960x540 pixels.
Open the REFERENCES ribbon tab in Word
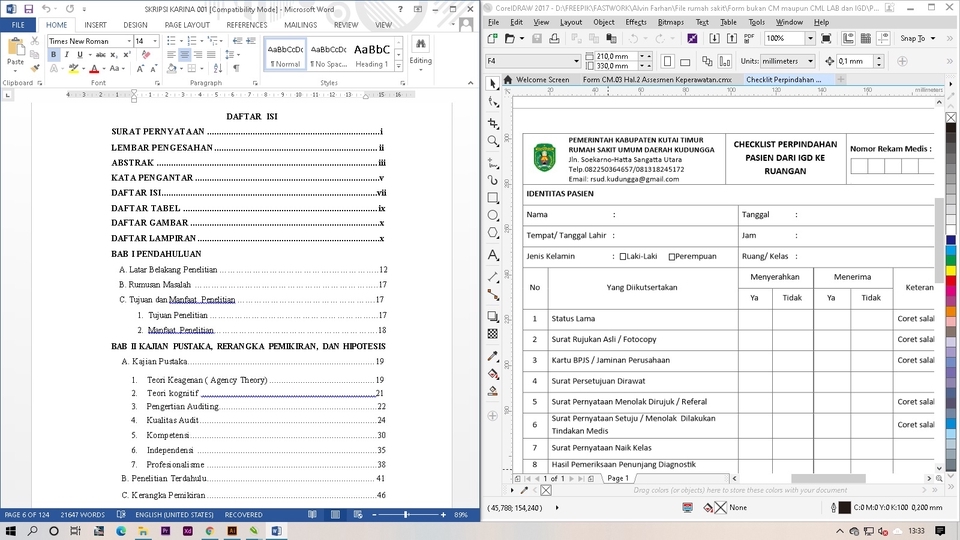pyautogui.click(x=246, y=25)
